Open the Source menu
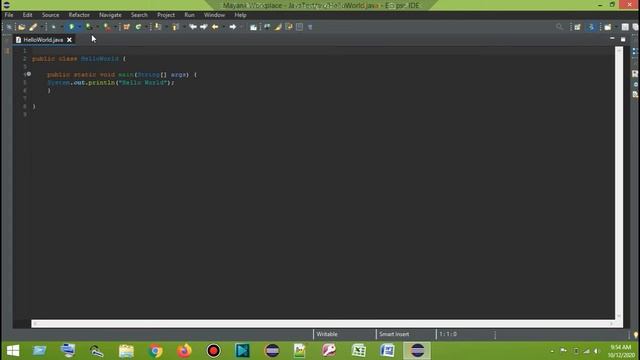The height and width of the screenshot is (360, 640). (x=50, y=15)
